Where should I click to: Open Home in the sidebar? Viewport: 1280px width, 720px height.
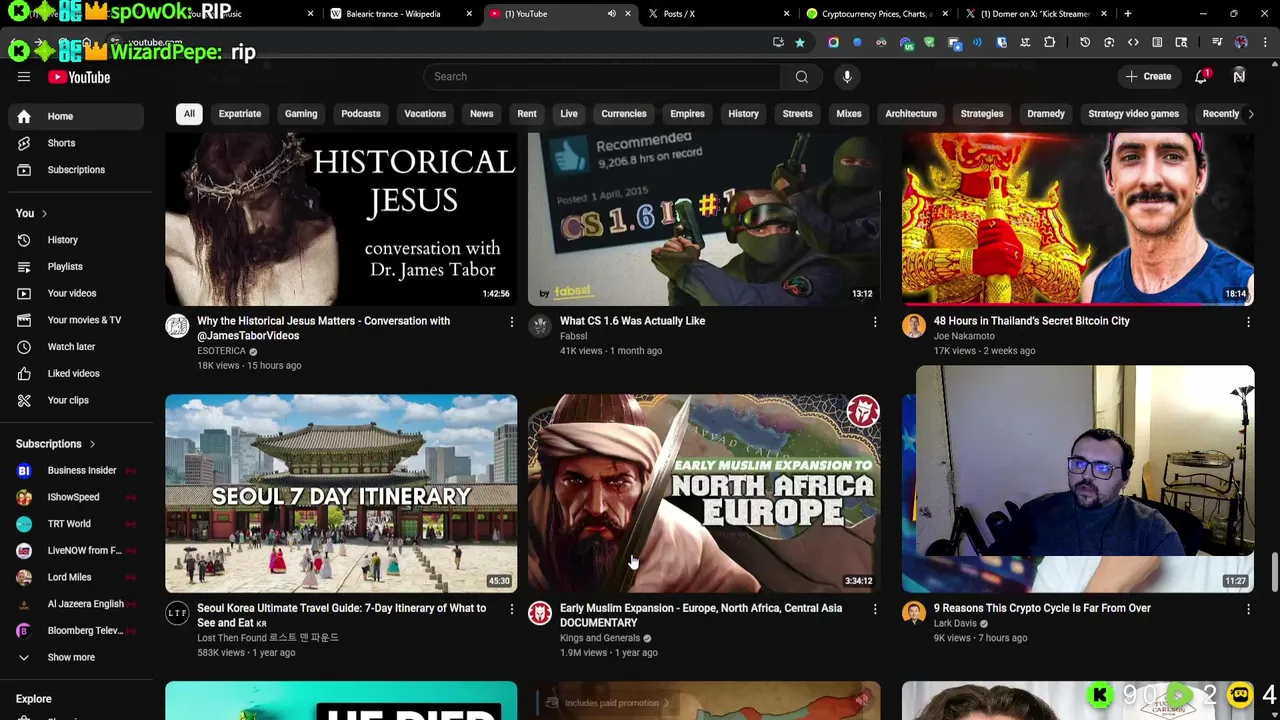coord(76,116)
